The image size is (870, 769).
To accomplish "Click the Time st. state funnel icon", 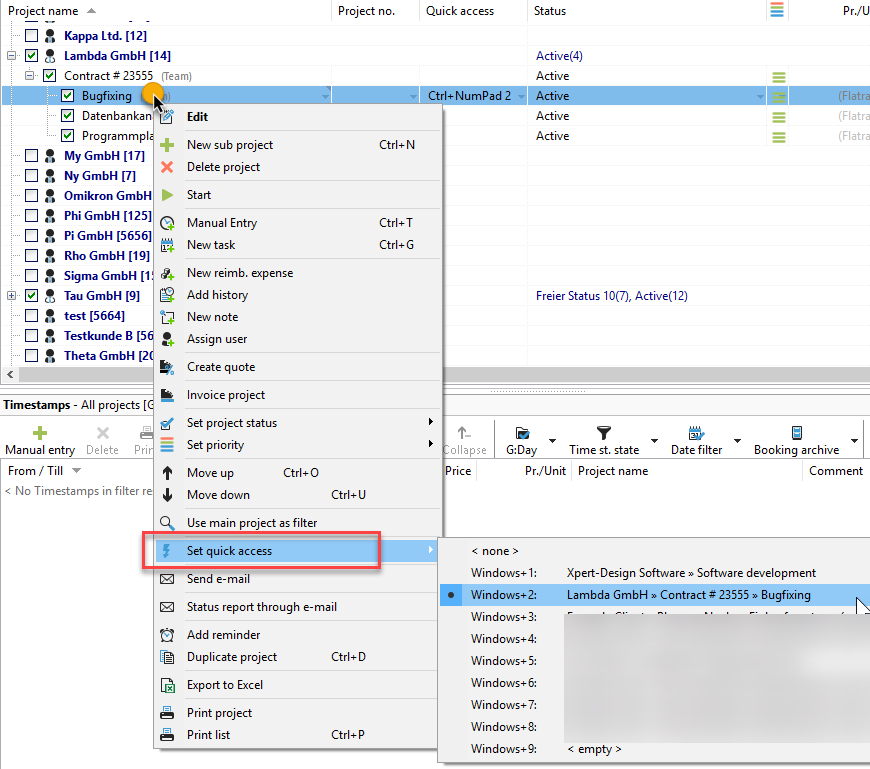I will click(603, 433).
